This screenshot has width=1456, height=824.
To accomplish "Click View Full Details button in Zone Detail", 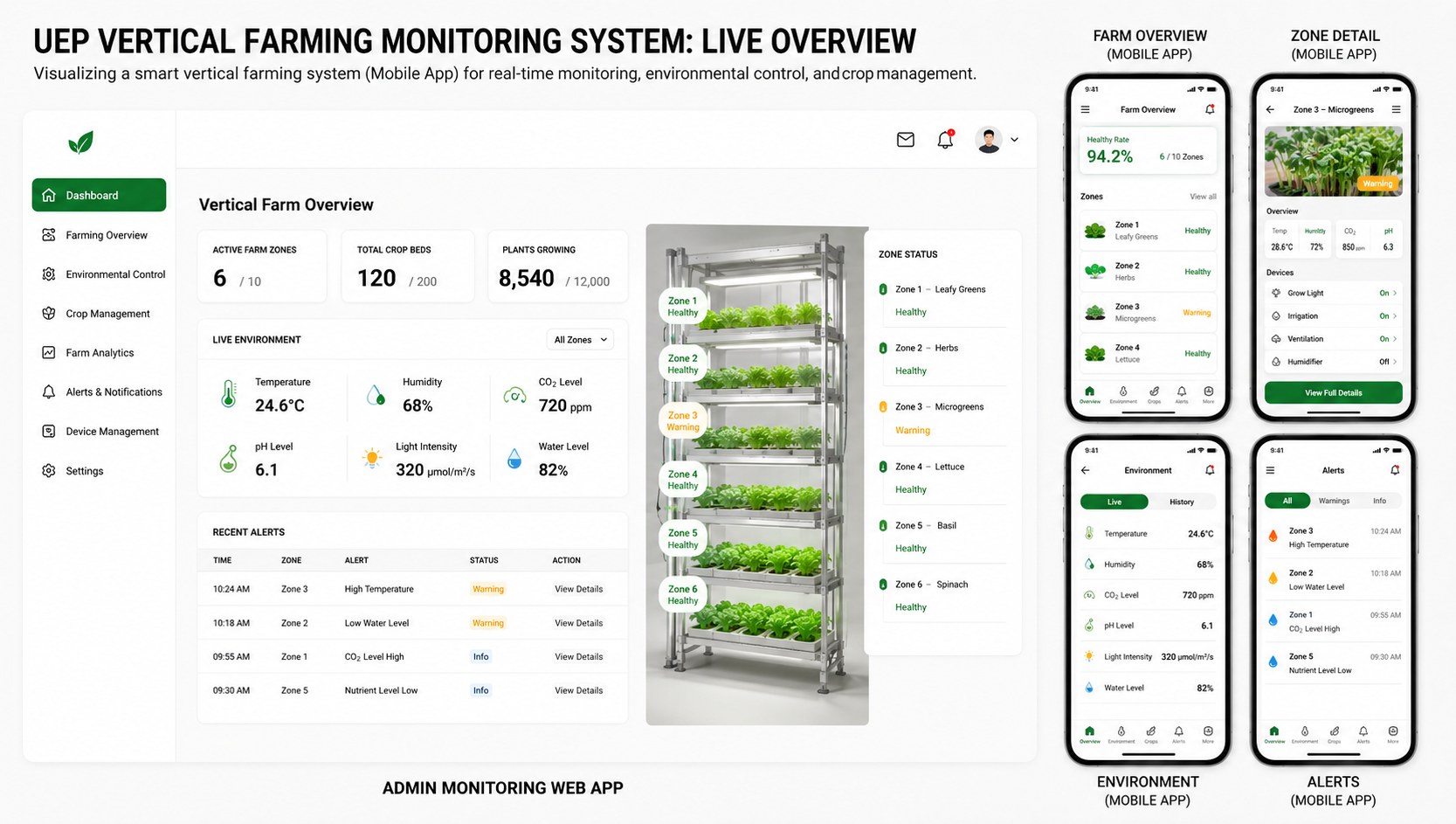I will click(1334, 393).
